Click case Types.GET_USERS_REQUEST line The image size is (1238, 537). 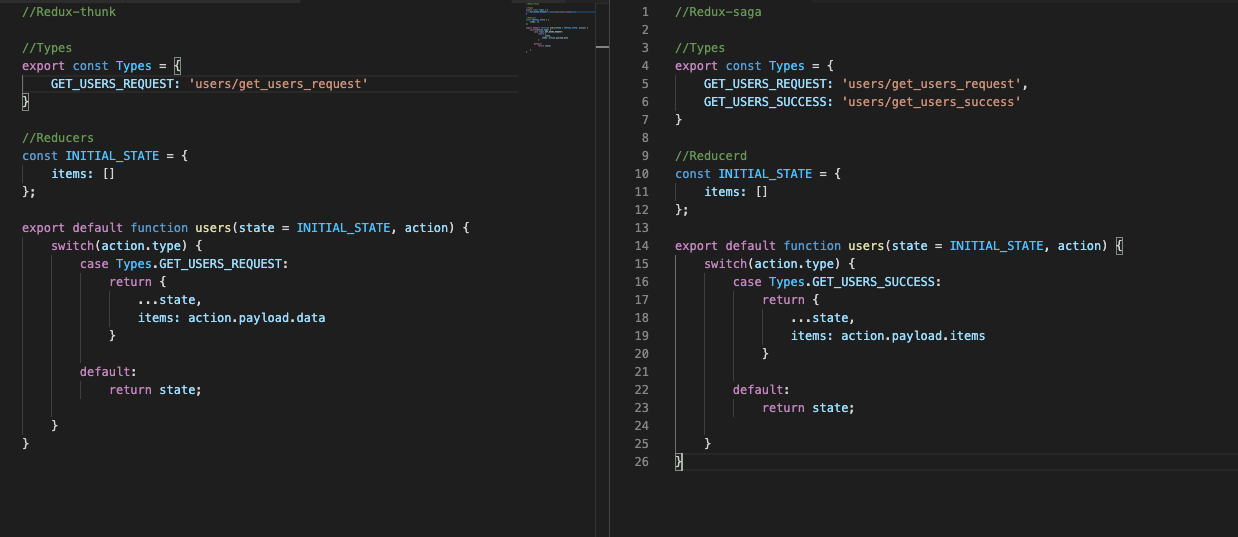184,264
